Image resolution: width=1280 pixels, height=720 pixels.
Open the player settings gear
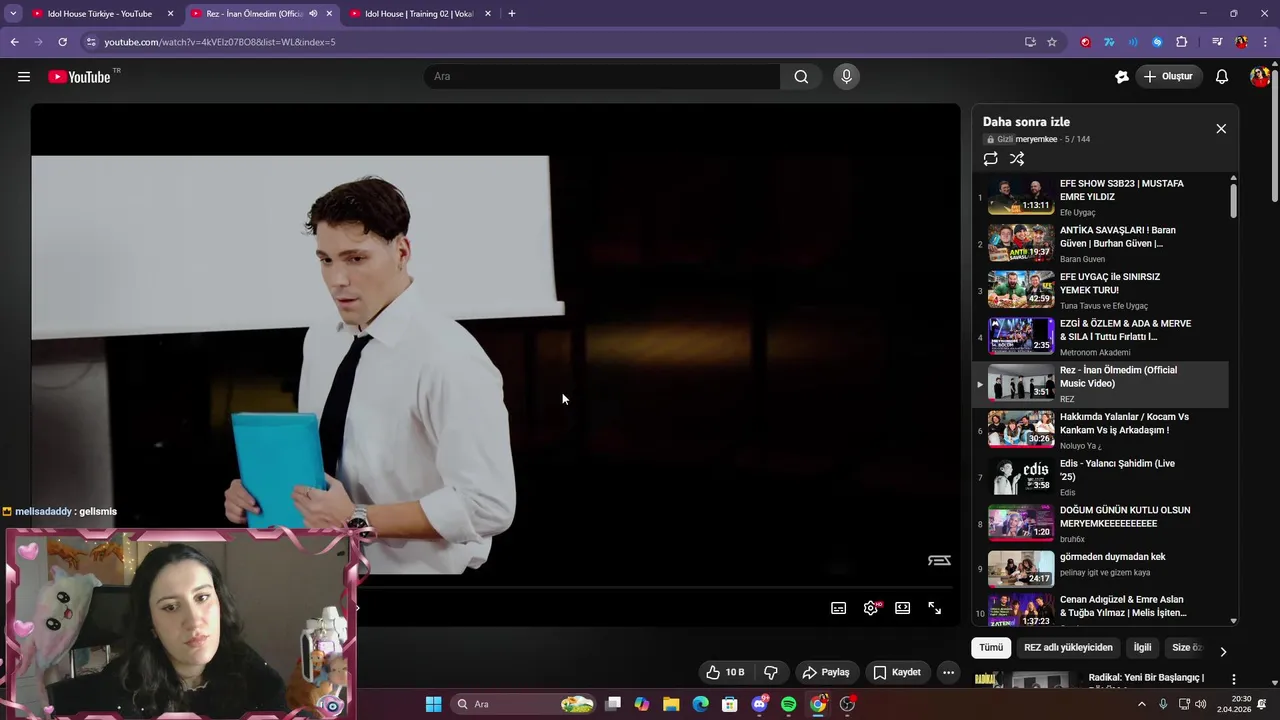click(x=871, y=608)
